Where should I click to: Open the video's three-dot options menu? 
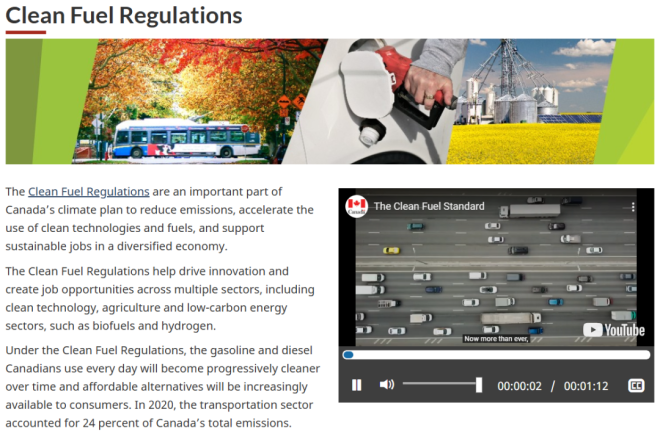(x=632, y=207)
